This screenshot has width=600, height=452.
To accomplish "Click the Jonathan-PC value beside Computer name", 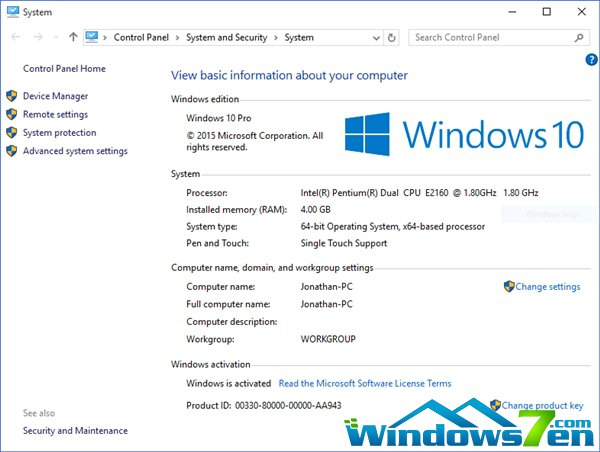I will pyautogui.click(x=326, y=287).
